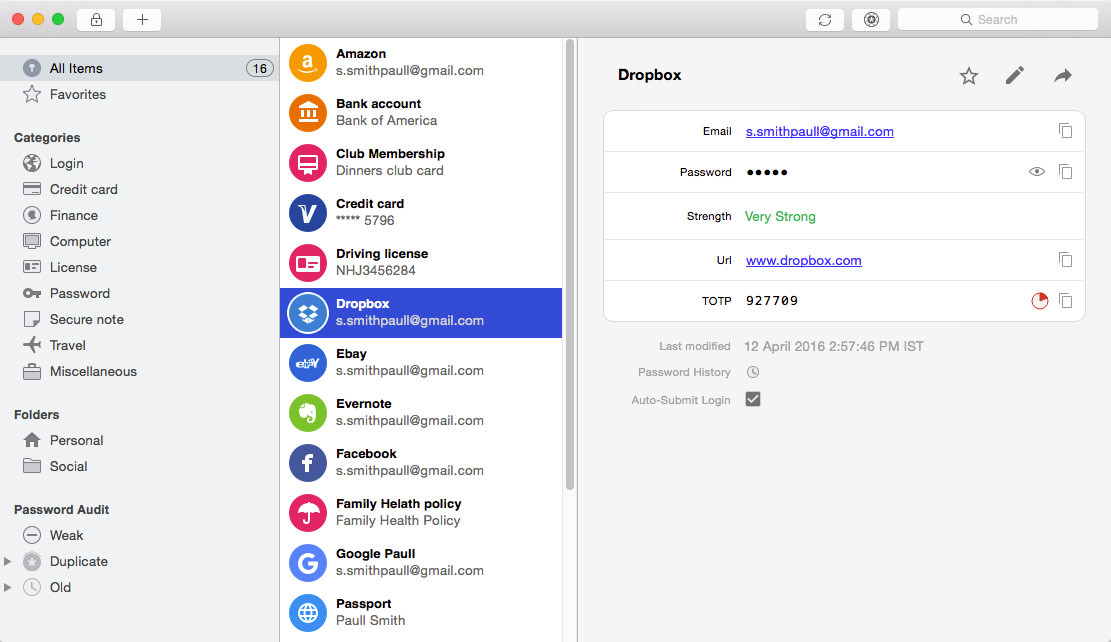The height and width of the screenshot is (642, 1111).
Task: Uncheck the Auto-Submit Login checkbox
Action: pyautogui.click(x=752, y=399)
